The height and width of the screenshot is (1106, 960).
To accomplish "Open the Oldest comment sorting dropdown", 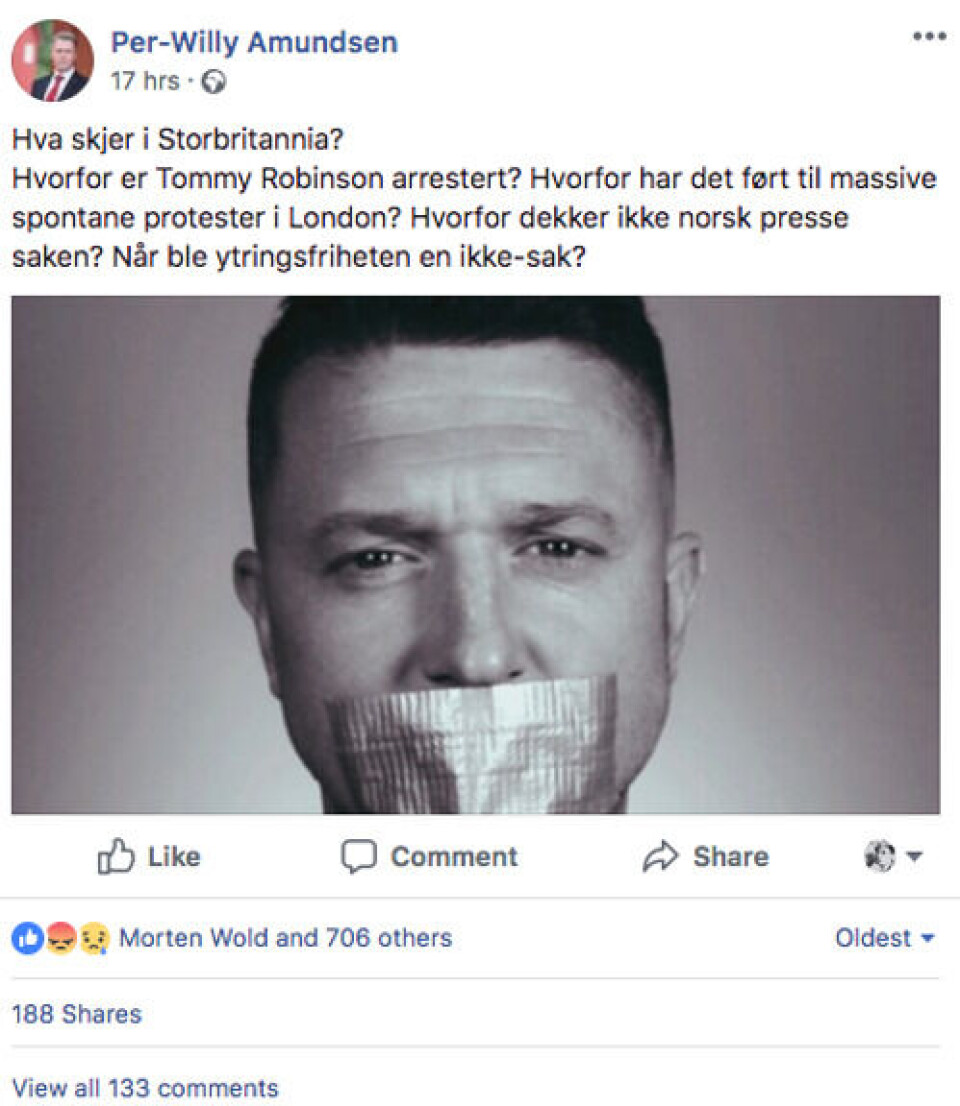I will coord(884,938).
